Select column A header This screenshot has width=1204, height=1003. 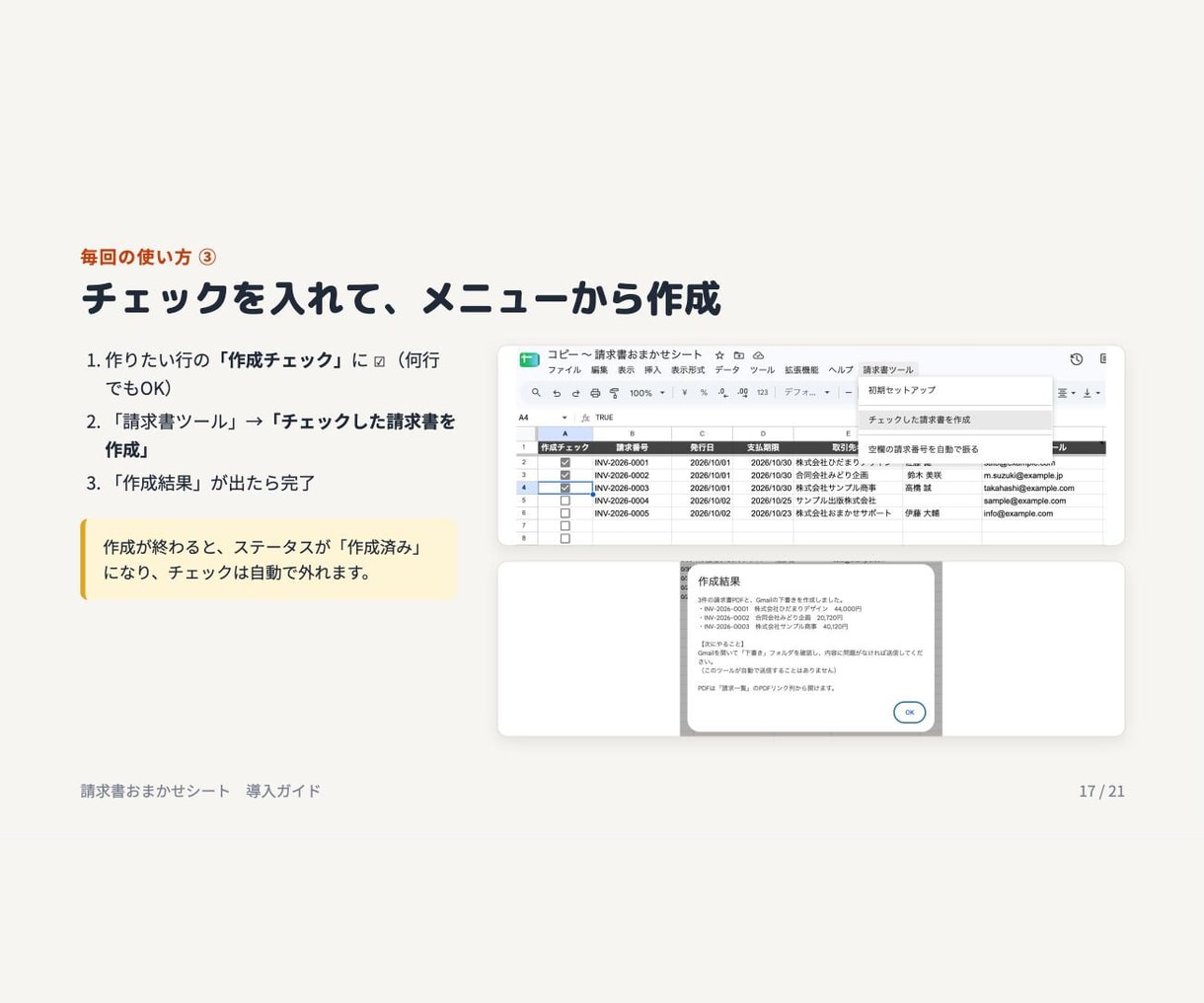pos(564,433)
